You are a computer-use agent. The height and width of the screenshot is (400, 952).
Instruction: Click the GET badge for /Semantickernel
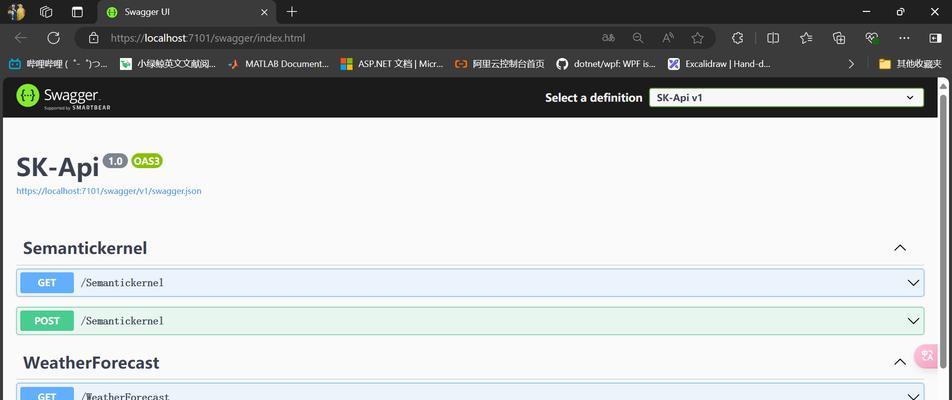click(x=47, y=283)
